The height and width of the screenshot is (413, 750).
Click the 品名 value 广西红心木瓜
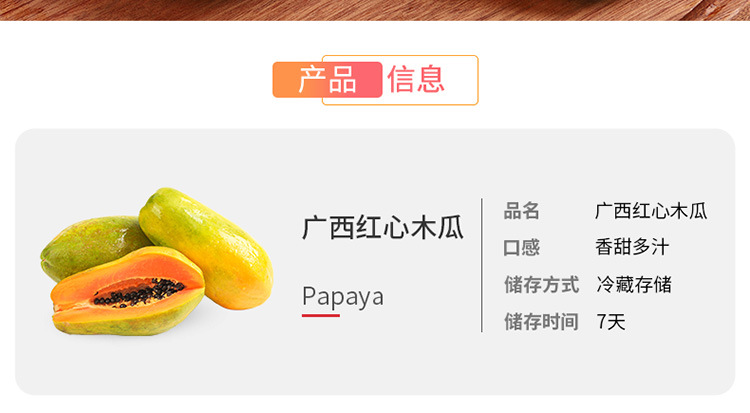[651, 211]
